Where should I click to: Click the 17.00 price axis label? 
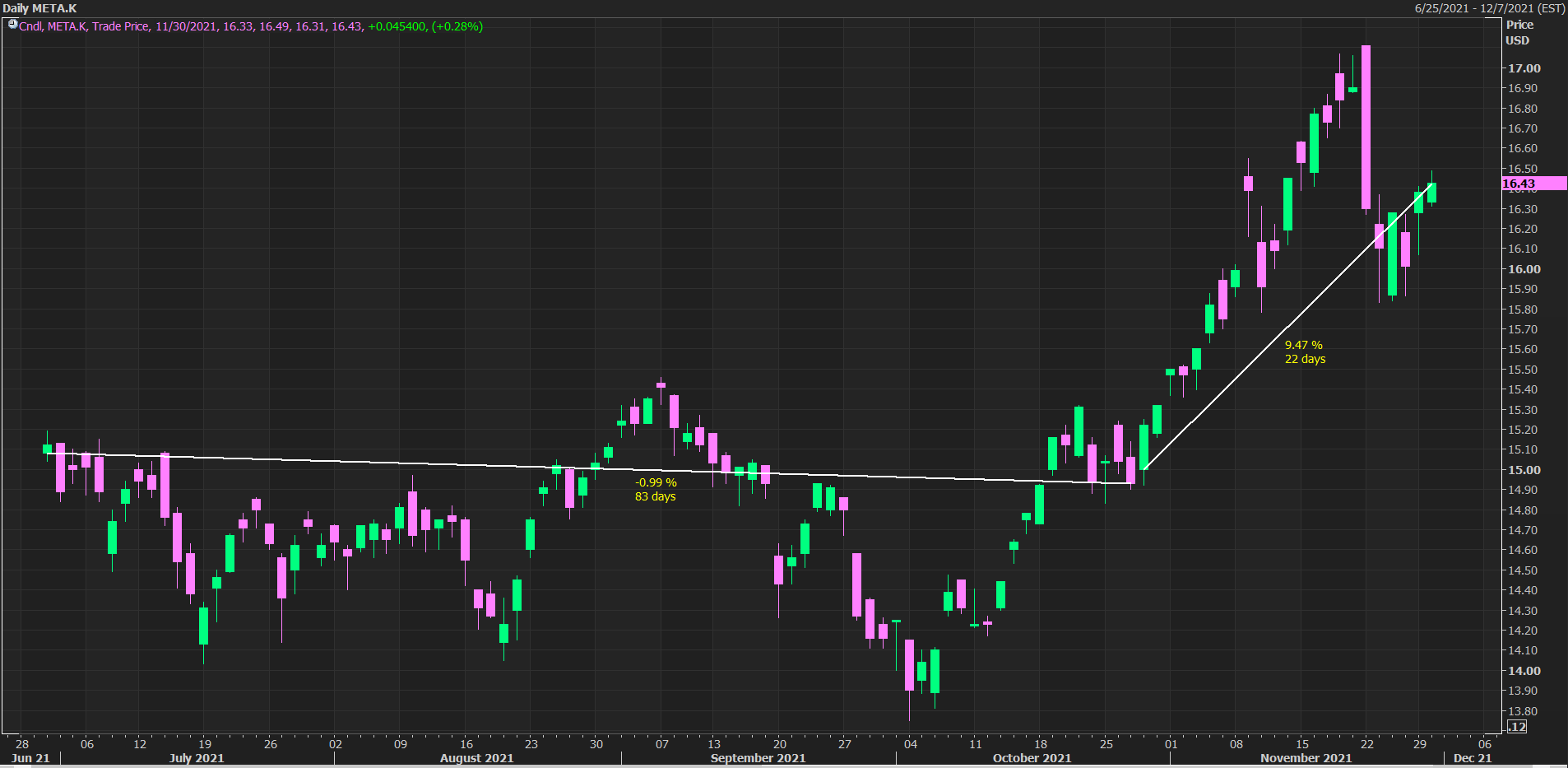click(x=1524, y=68)
